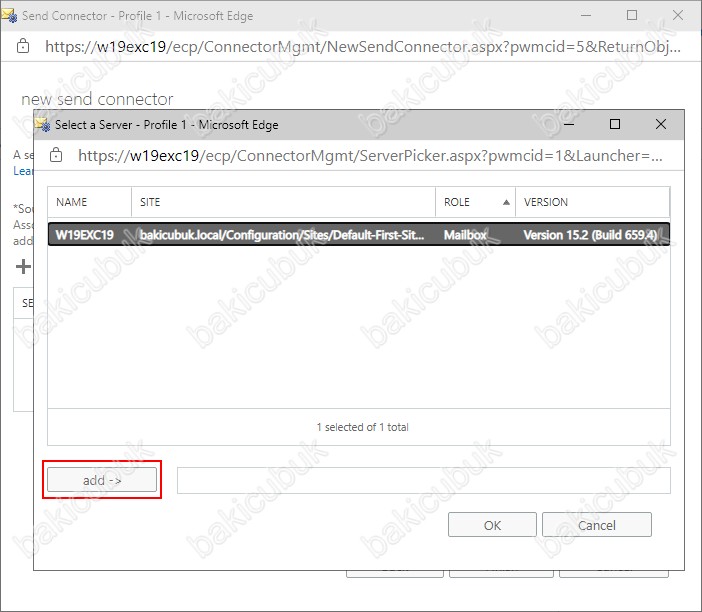Click lock icon in Select a Server address bar
This screenshot has height=612, width=702.
pos(56,155)
